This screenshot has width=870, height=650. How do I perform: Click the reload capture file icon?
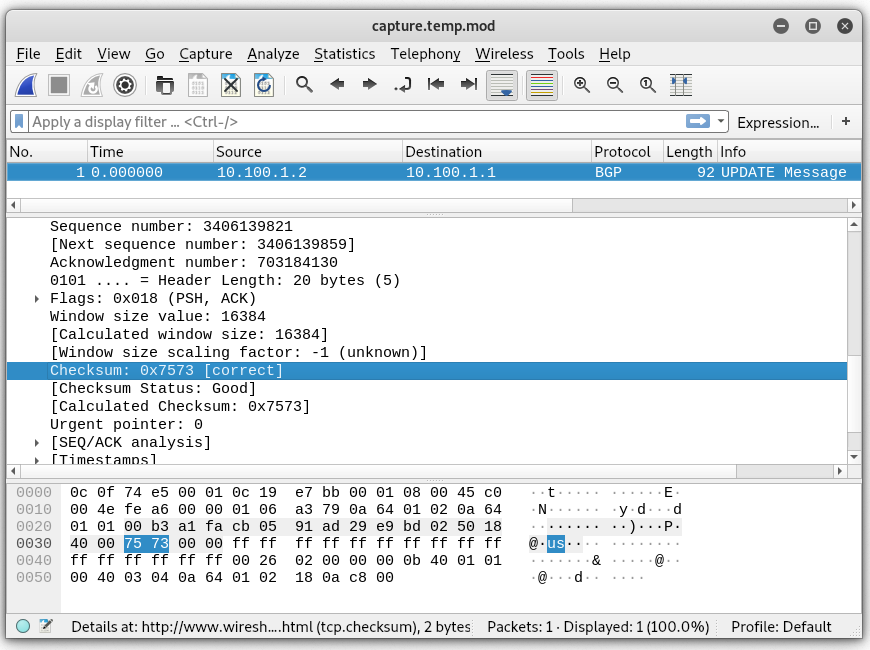[264, 85]
